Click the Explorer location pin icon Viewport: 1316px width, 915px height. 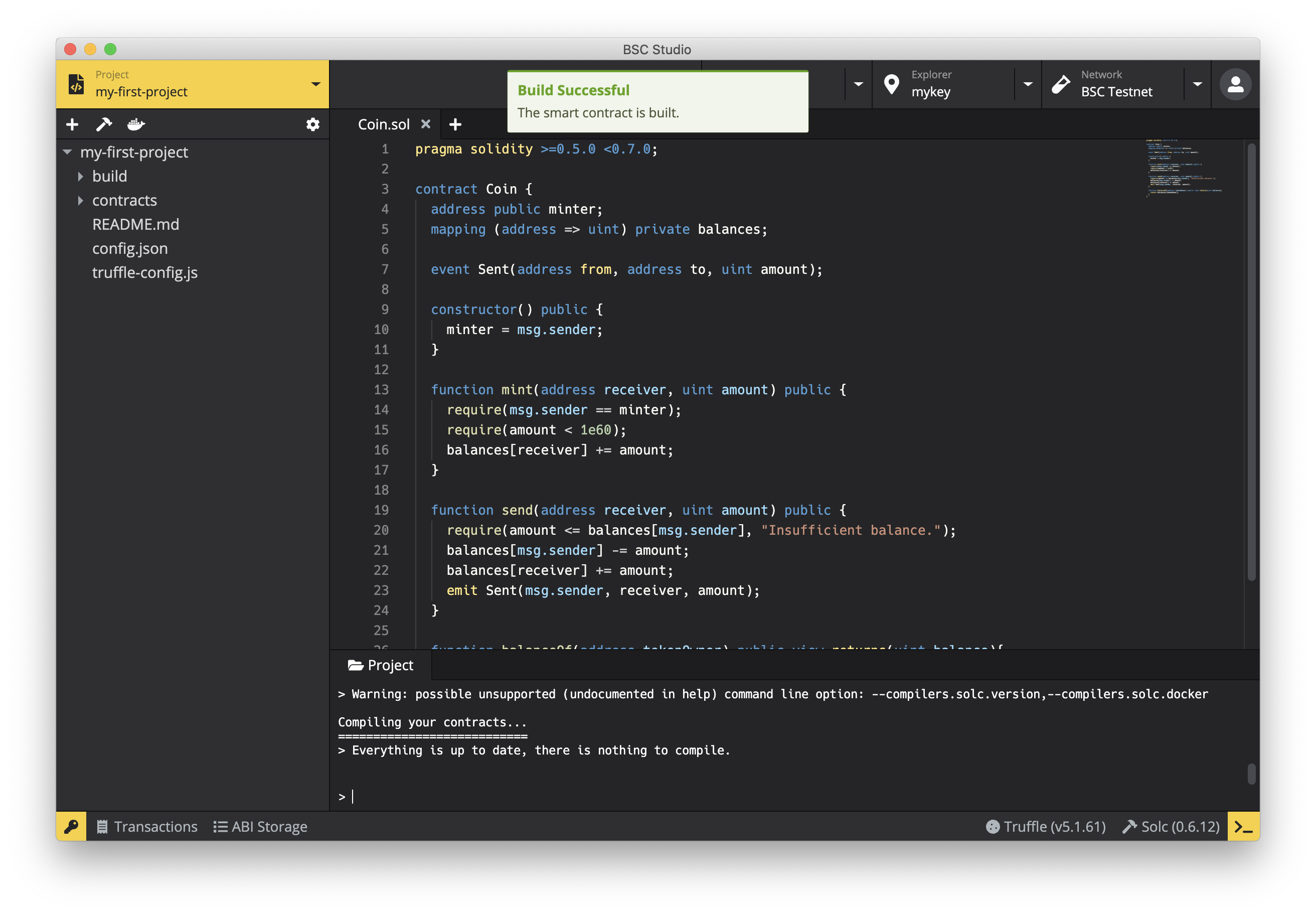click(x=891, y=84)
